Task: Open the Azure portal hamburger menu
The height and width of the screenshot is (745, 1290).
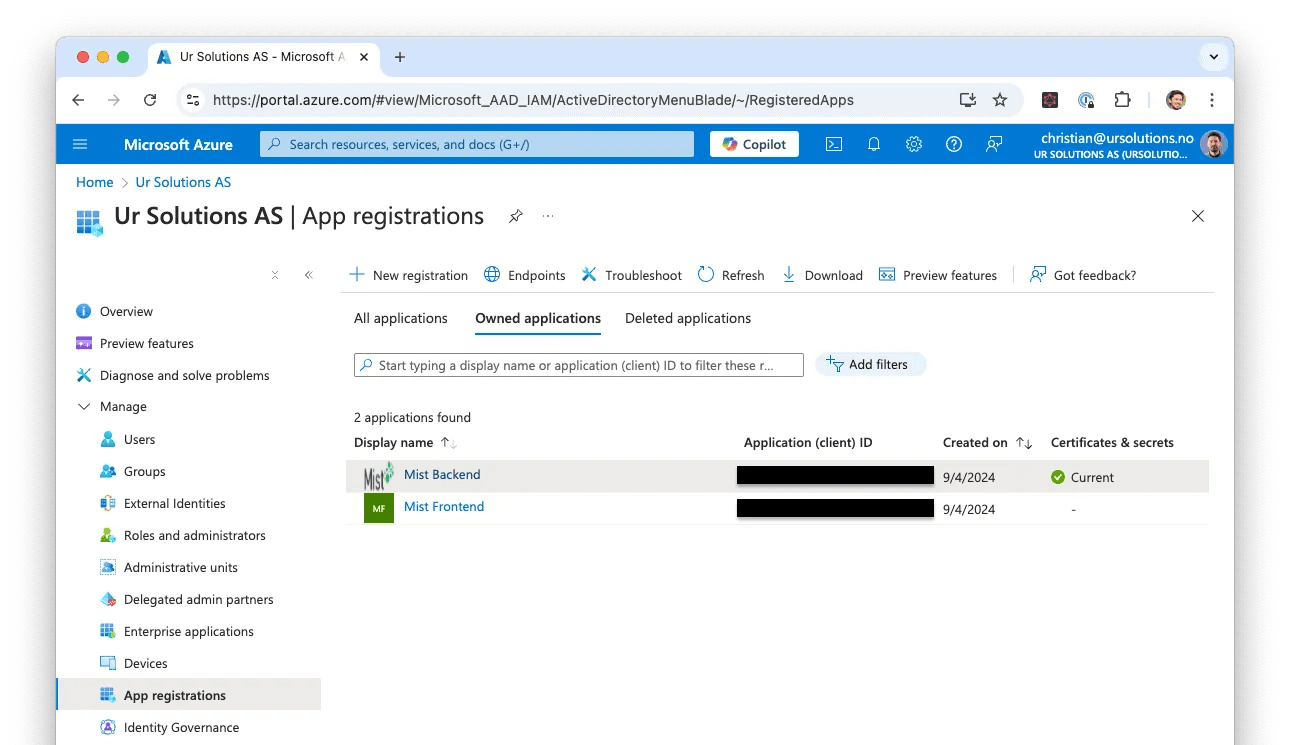Action: (x=80, y=144)
